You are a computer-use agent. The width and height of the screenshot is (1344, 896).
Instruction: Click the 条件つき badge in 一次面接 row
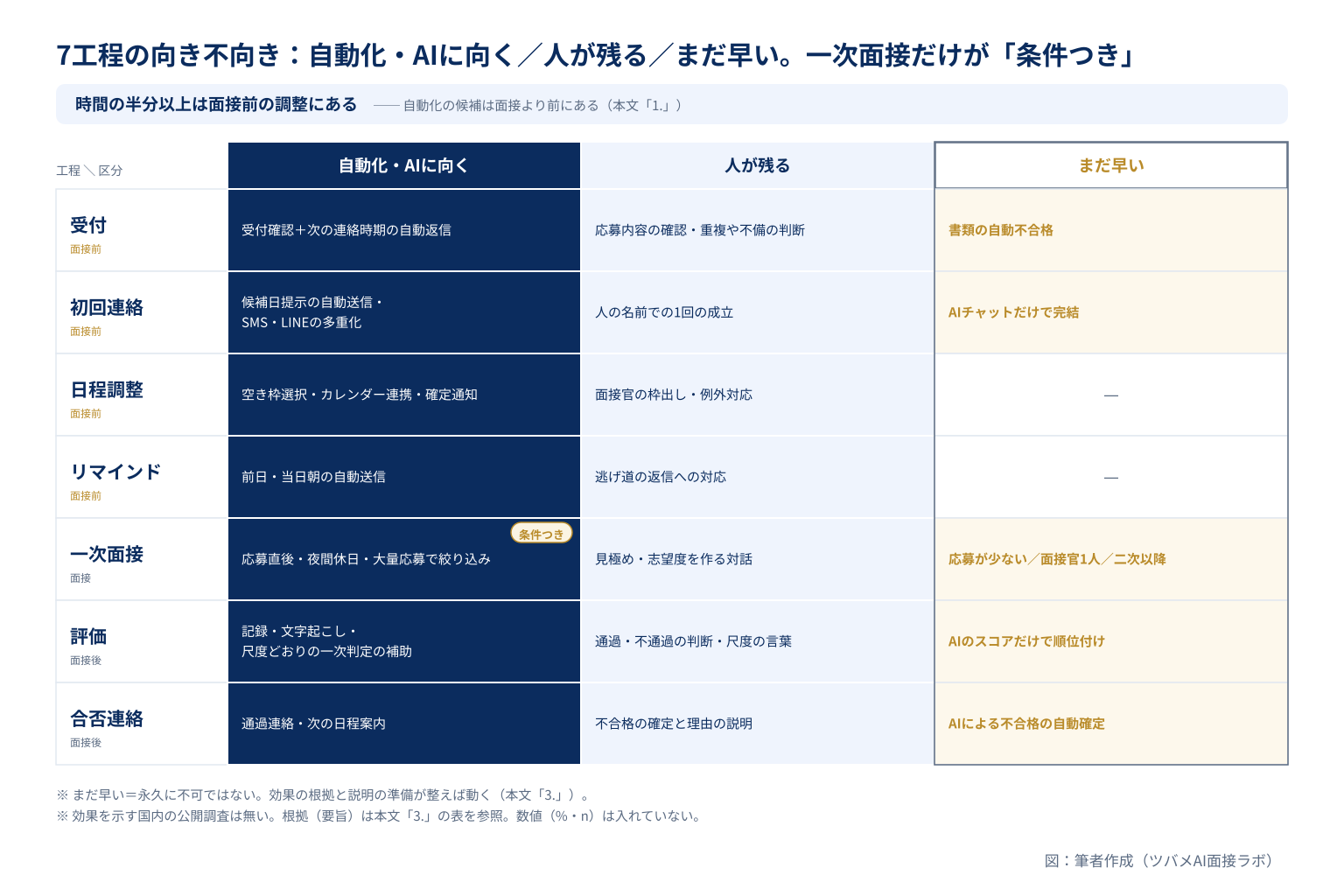click(x=542, y=534)
